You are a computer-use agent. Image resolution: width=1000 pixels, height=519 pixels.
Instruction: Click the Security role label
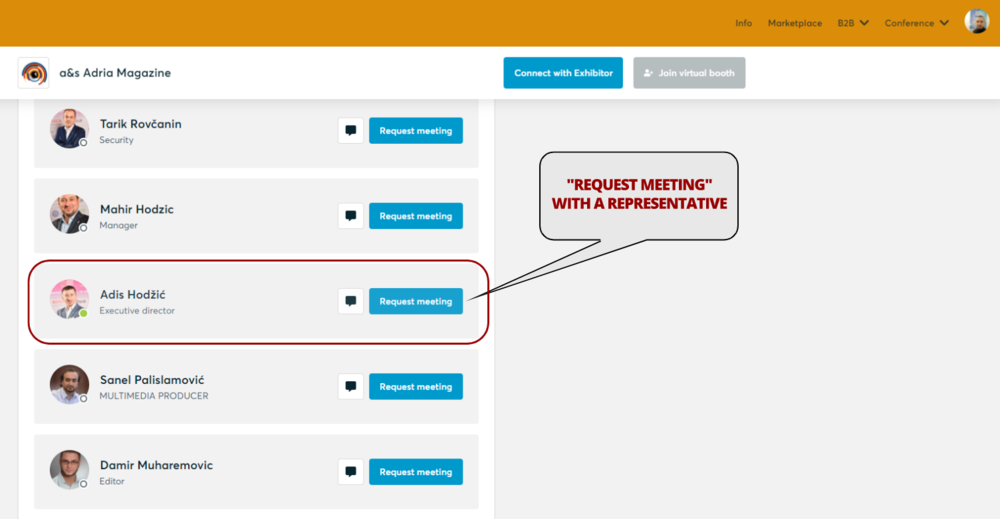click(x=116, y=140)
